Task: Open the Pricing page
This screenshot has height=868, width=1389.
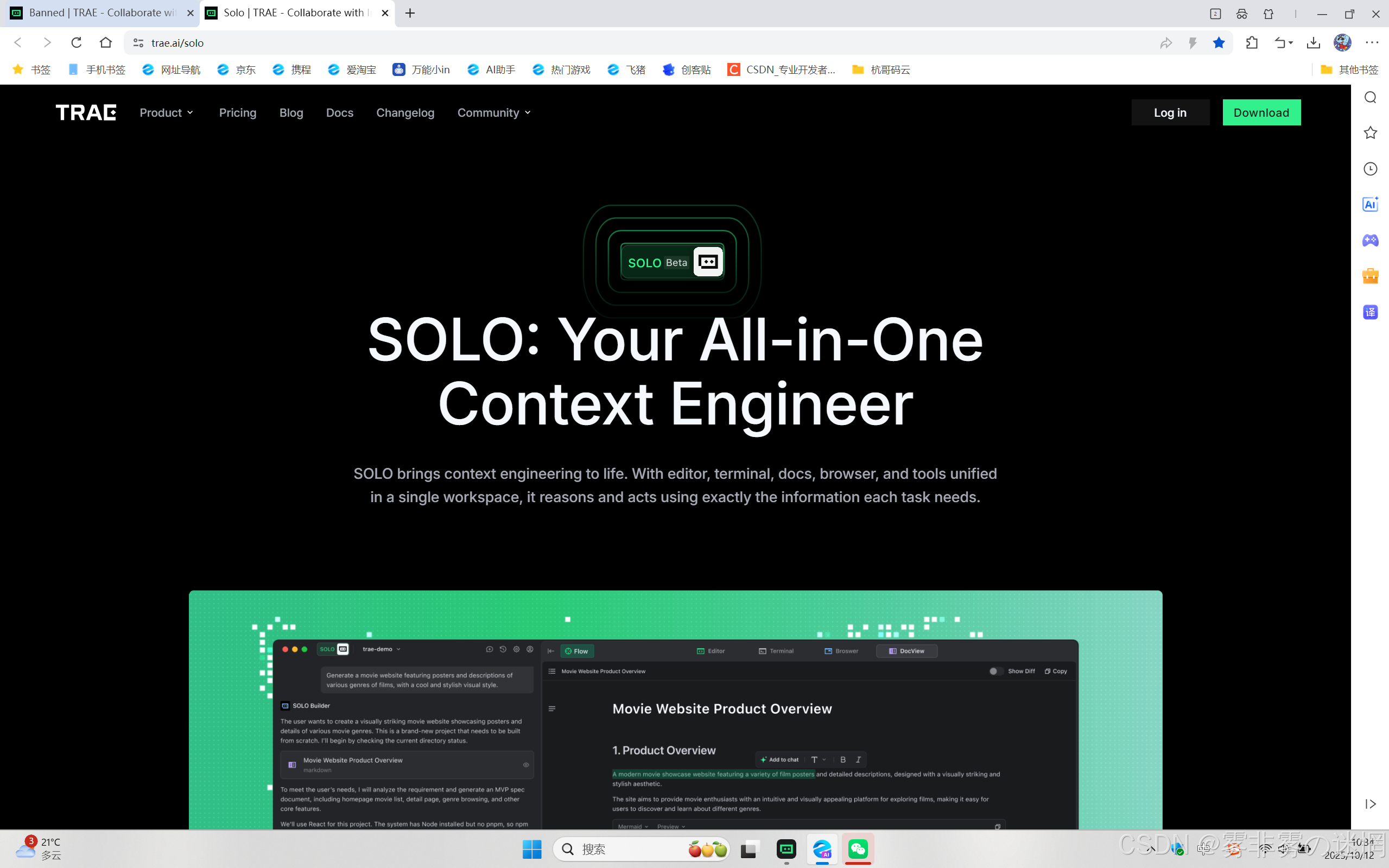Action: tap(238, 112)
